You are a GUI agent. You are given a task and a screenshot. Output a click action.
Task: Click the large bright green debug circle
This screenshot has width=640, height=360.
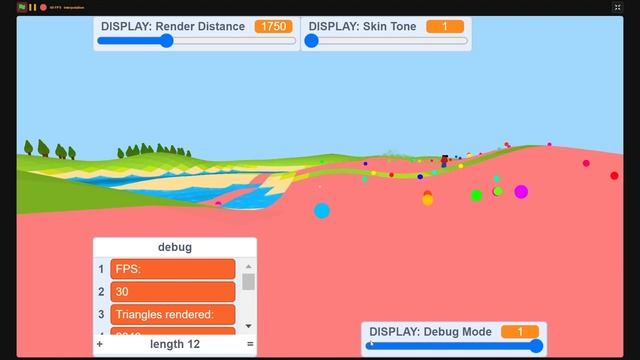(476, 196)
